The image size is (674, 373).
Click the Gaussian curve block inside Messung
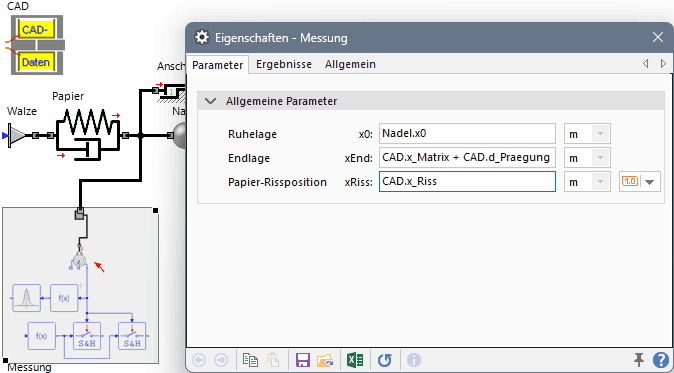(27, 298)
